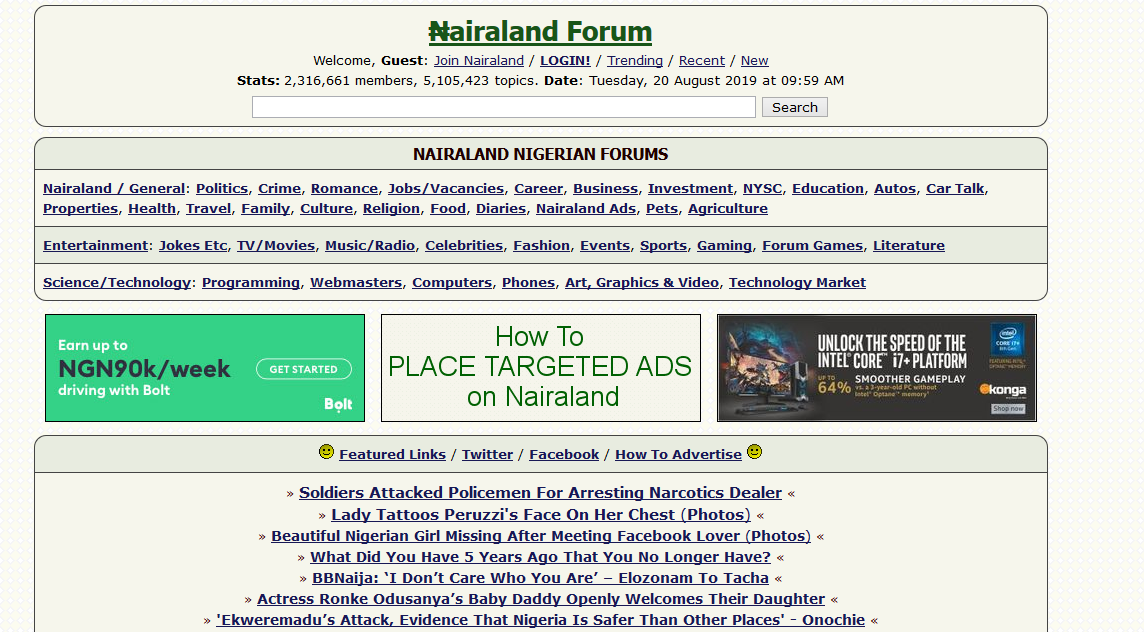Viewport: 1144px width, 632px height.
Task: Open the Facebook link
Action: coord(564,454)
